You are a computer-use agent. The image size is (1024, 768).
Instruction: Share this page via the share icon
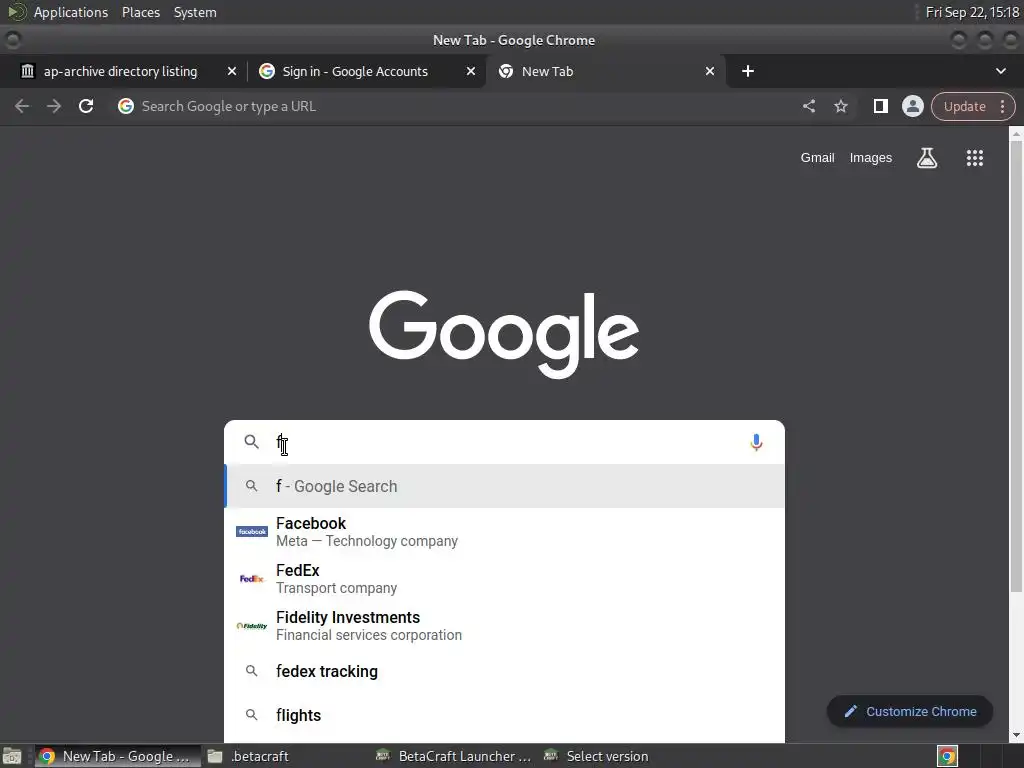tap(808, 106)
